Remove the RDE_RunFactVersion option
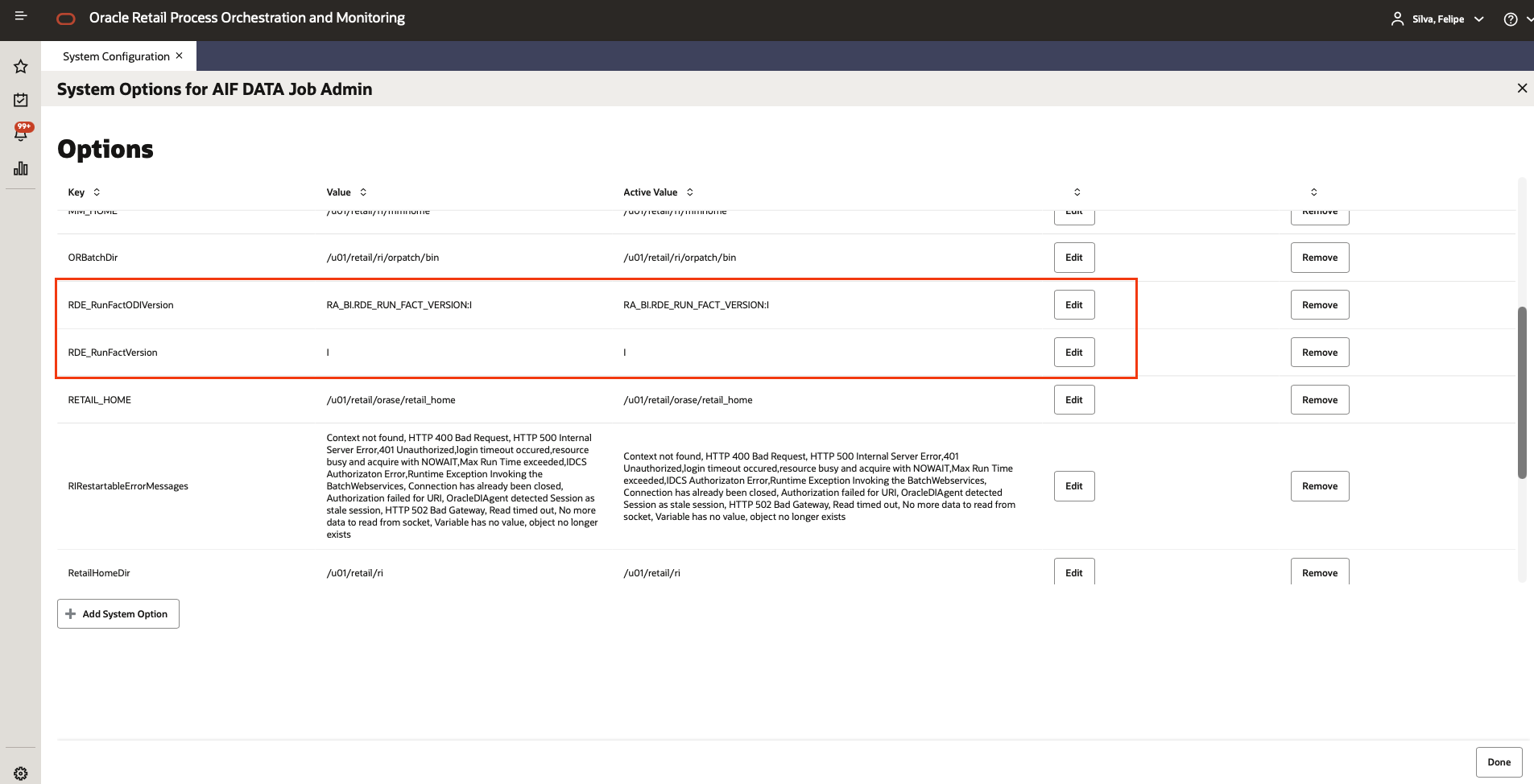 click(x=1320, y=353)
